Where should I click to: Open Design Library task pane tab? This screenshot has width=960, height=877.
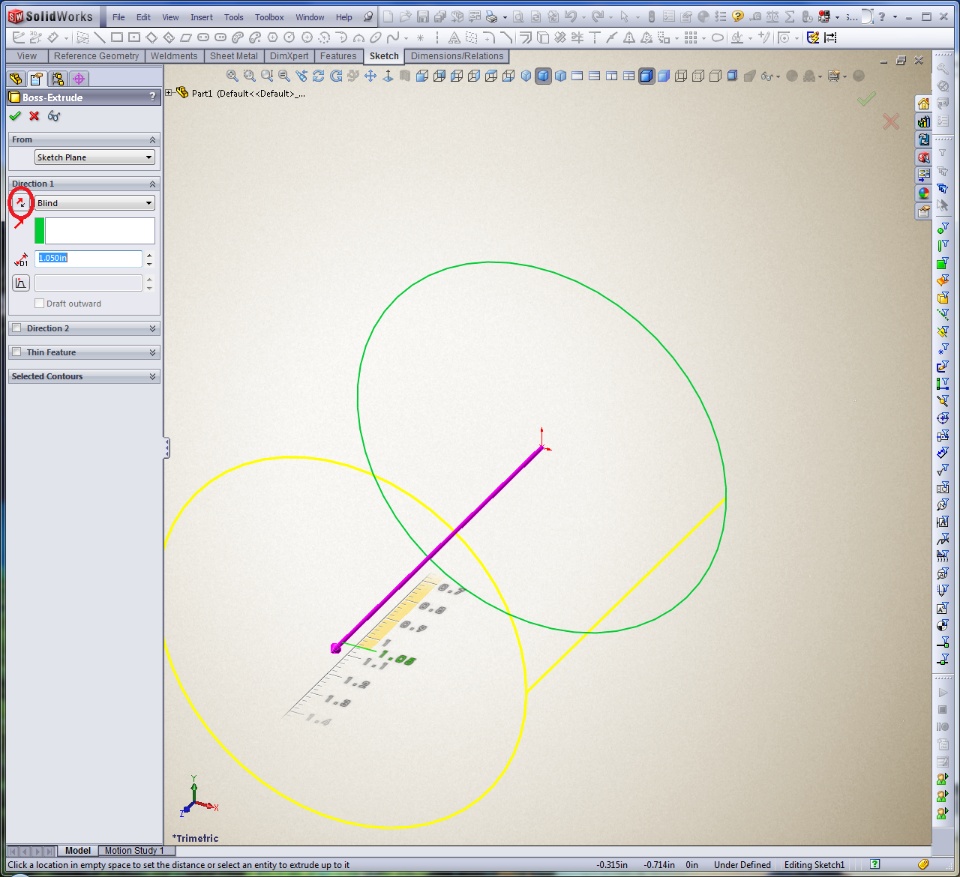coord(923,122)
